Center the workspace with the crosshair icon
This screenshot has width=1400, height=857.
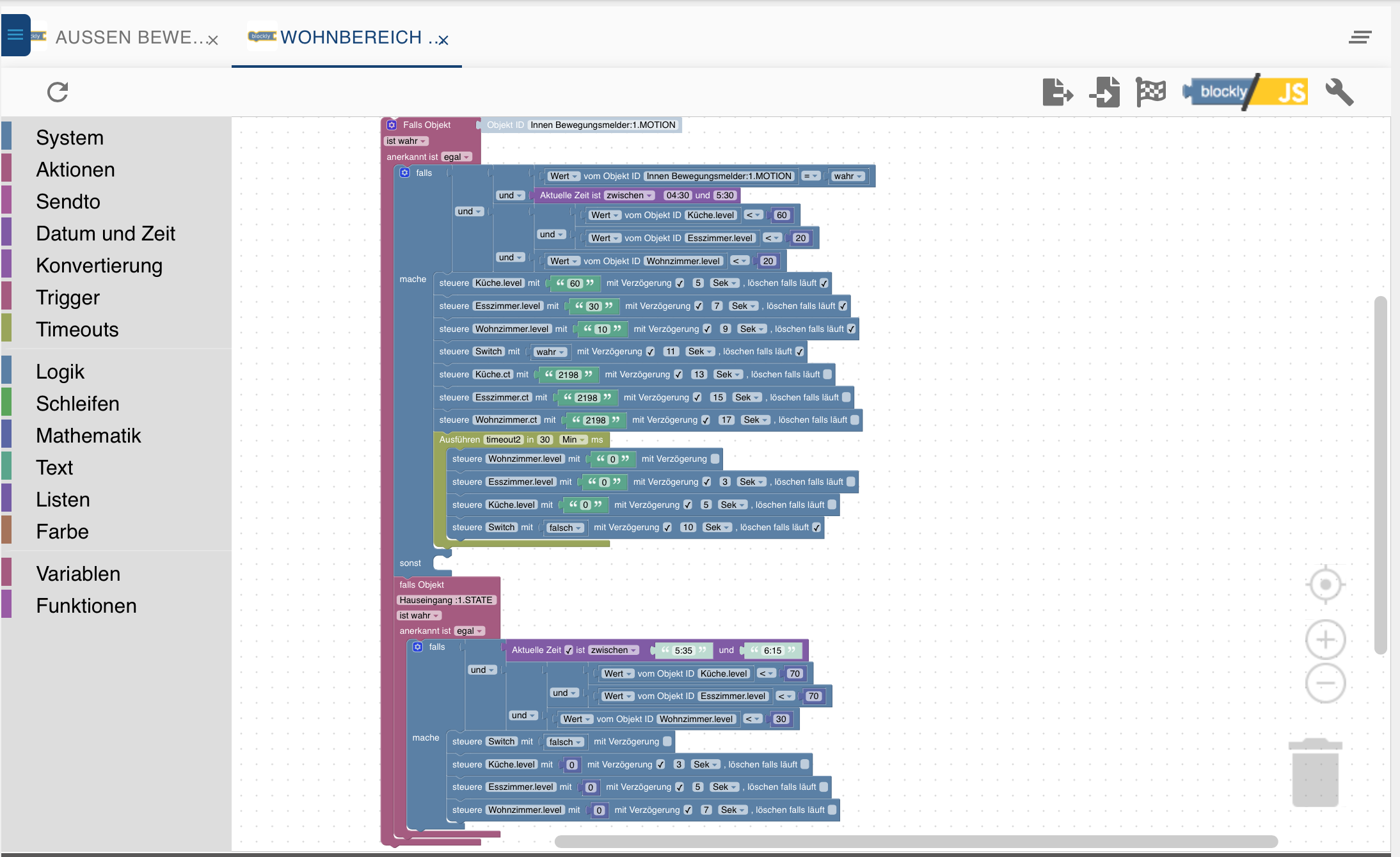[1325, 584]
